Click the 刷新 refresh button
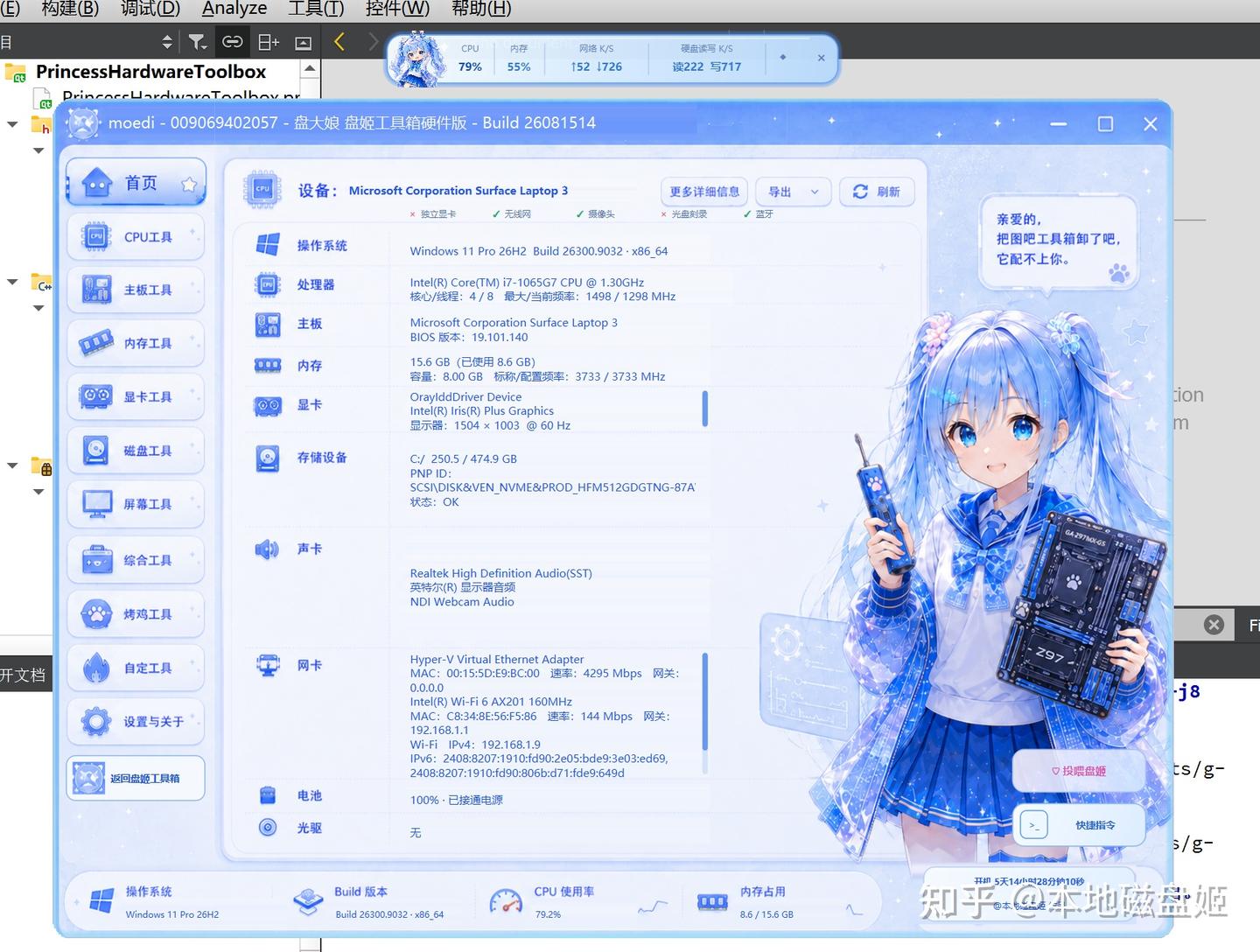 coord(877,192)
